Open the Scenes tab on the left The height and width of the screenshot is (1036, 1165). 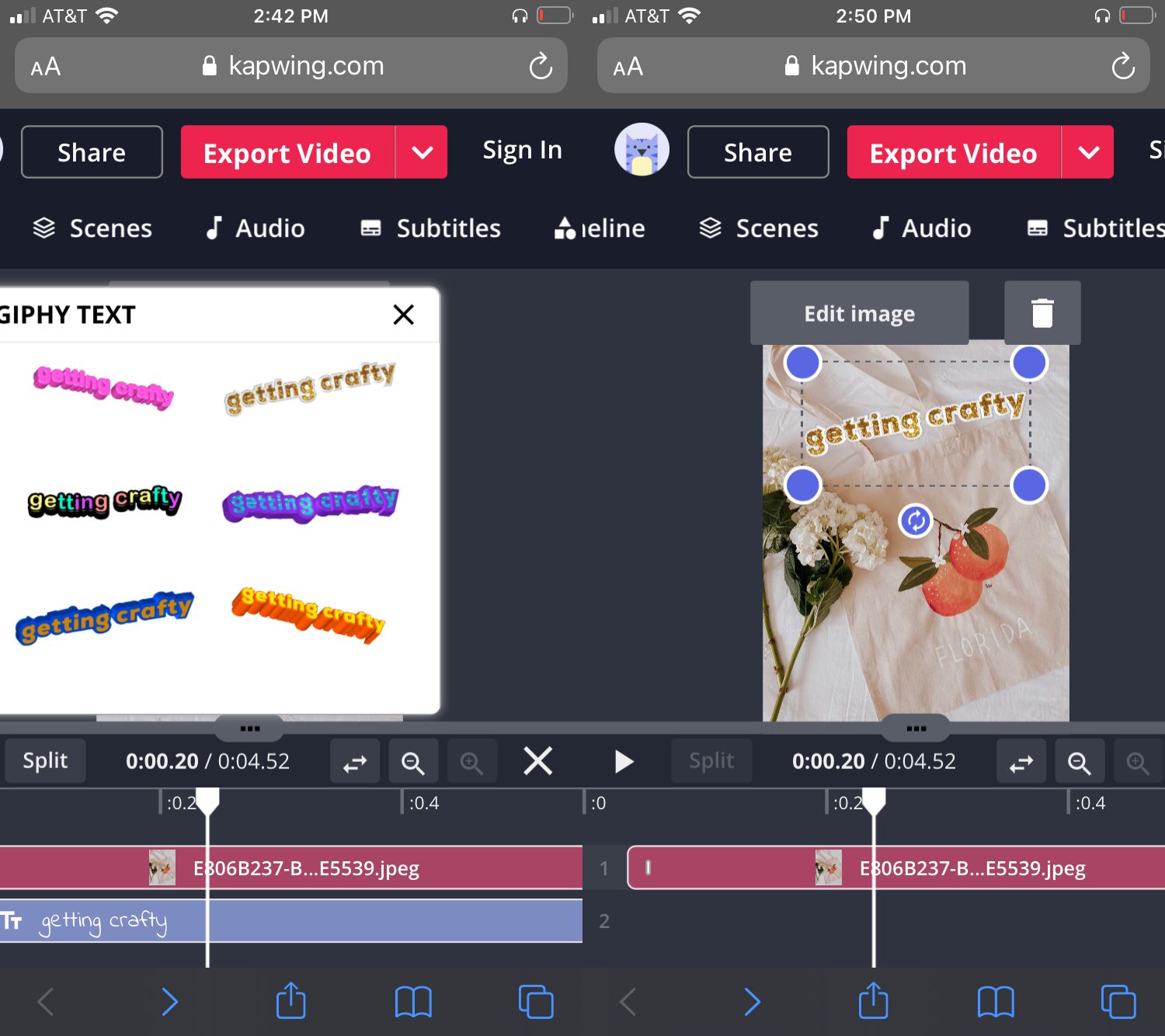pyautogui.click(x=92, y=228)
